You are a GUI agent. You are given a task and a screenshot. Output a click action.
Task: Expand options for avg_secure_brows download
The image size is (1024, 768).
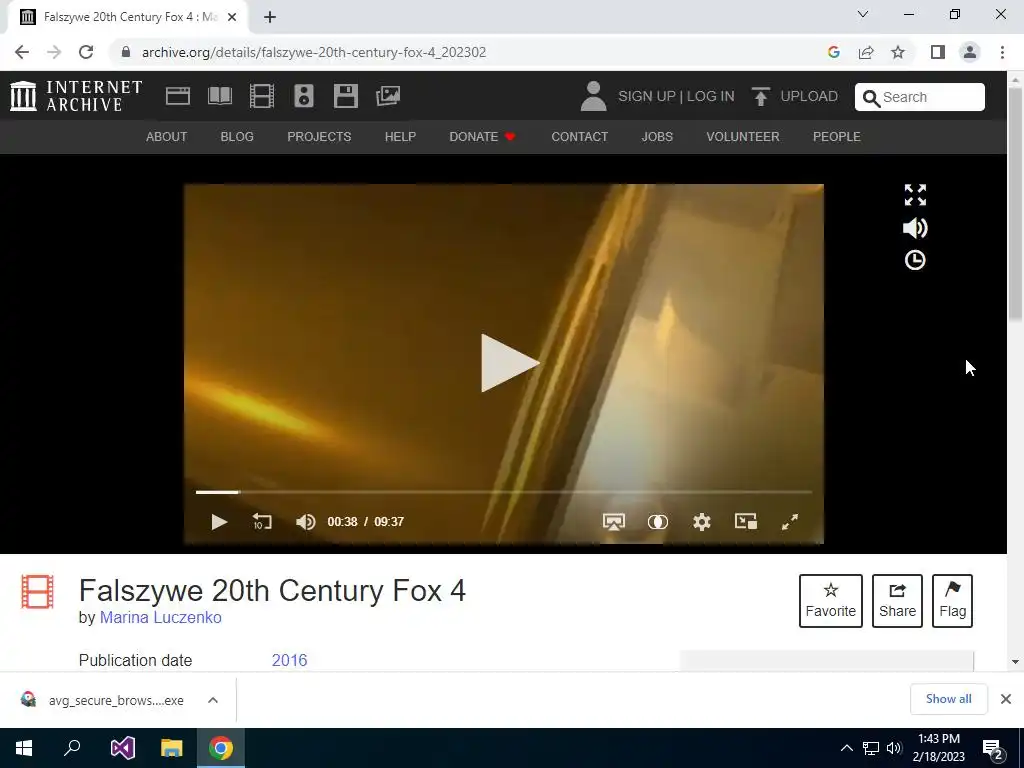(x=213, y=700)
